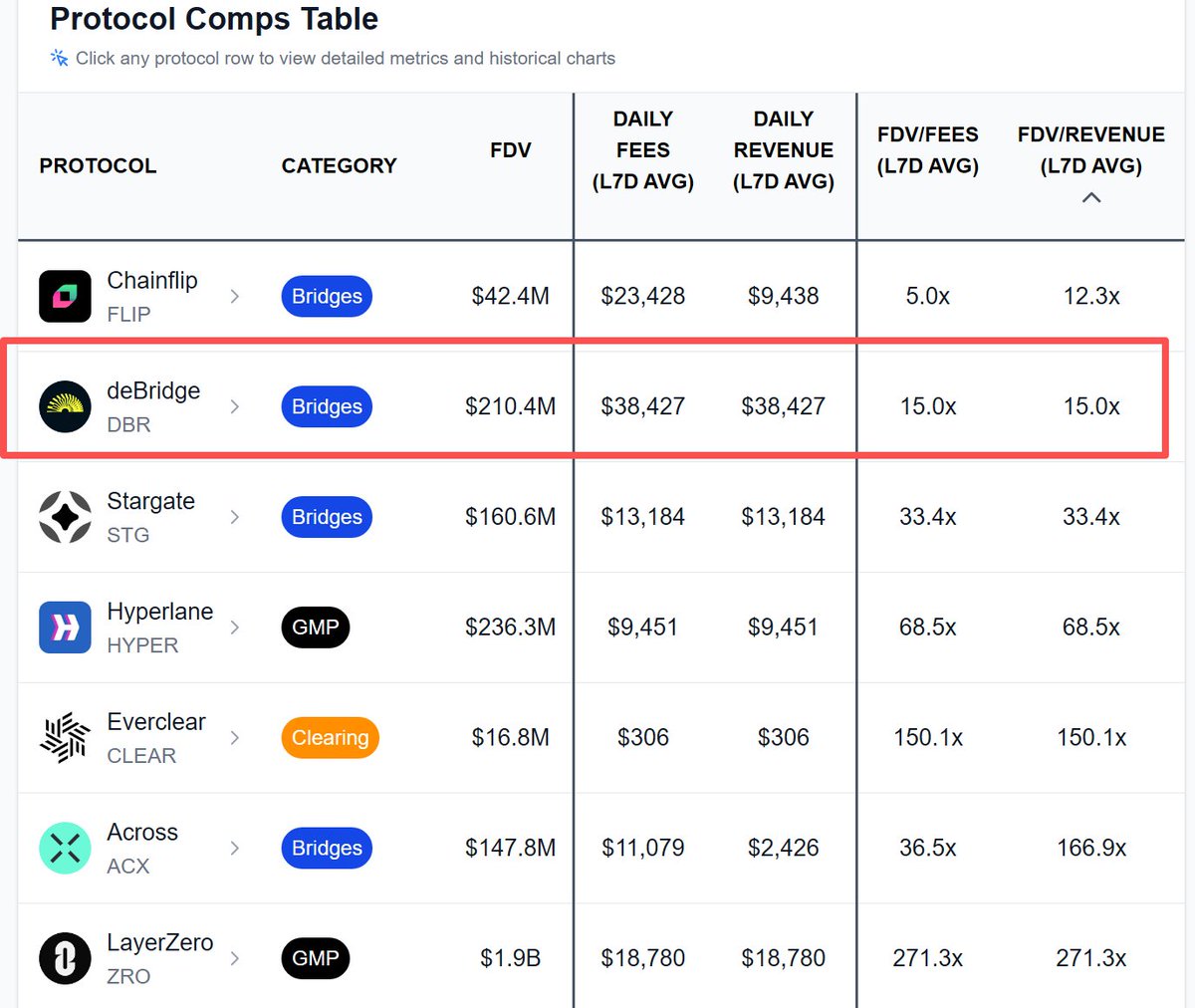Click the STG ticker symbol
The image size is (1195, 1008).
click(x=127, y=536)
